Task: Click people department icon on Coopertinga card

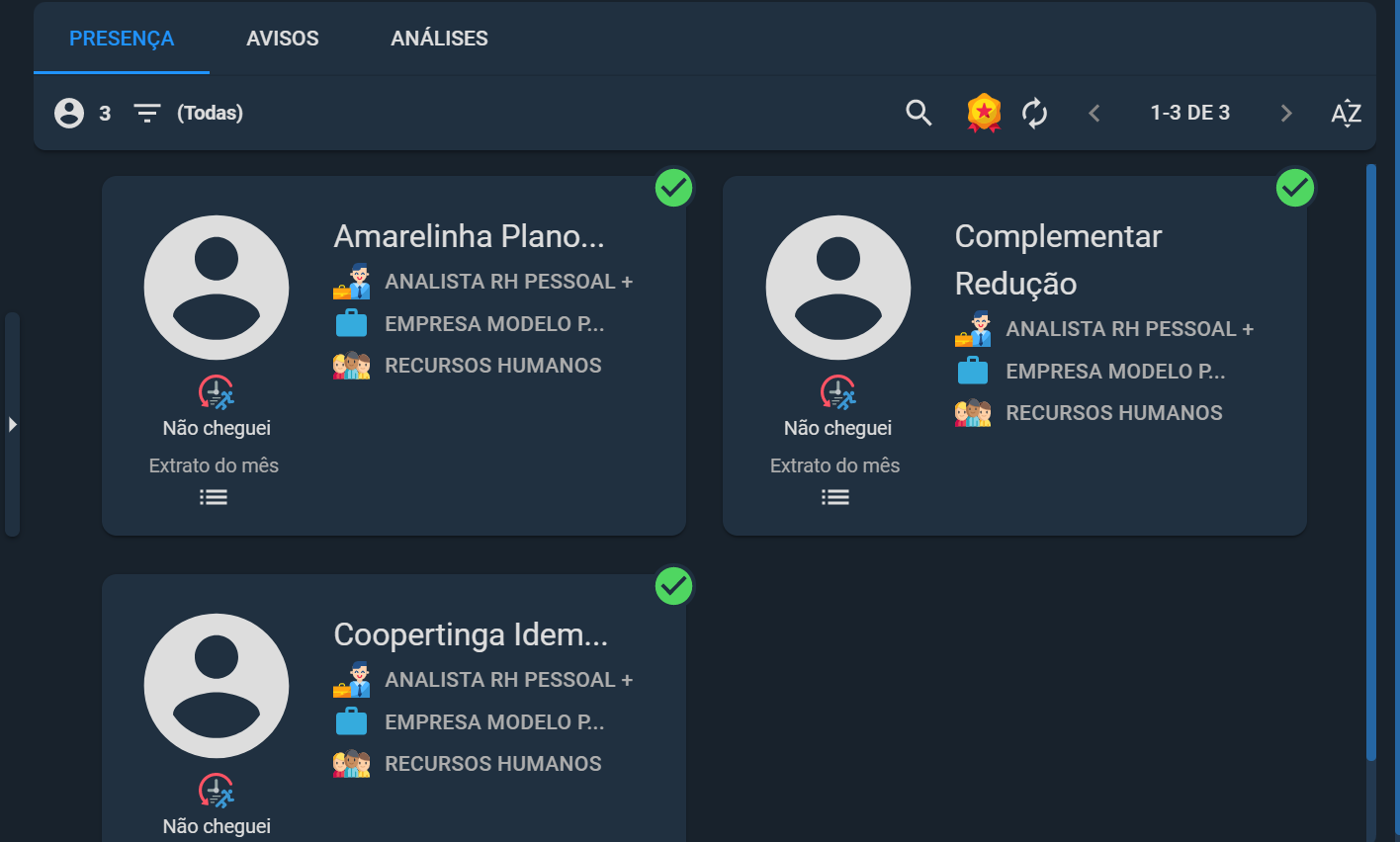Action: (351, 764)
